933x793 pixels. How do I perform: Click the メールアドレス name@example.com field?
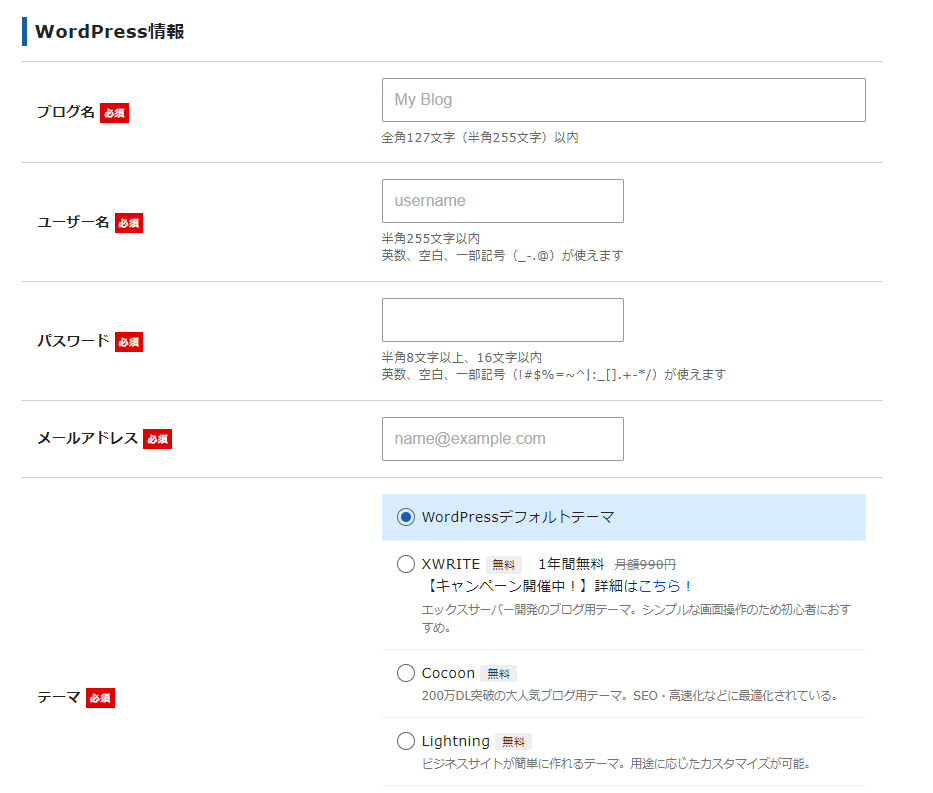click(x=503, y=439)
